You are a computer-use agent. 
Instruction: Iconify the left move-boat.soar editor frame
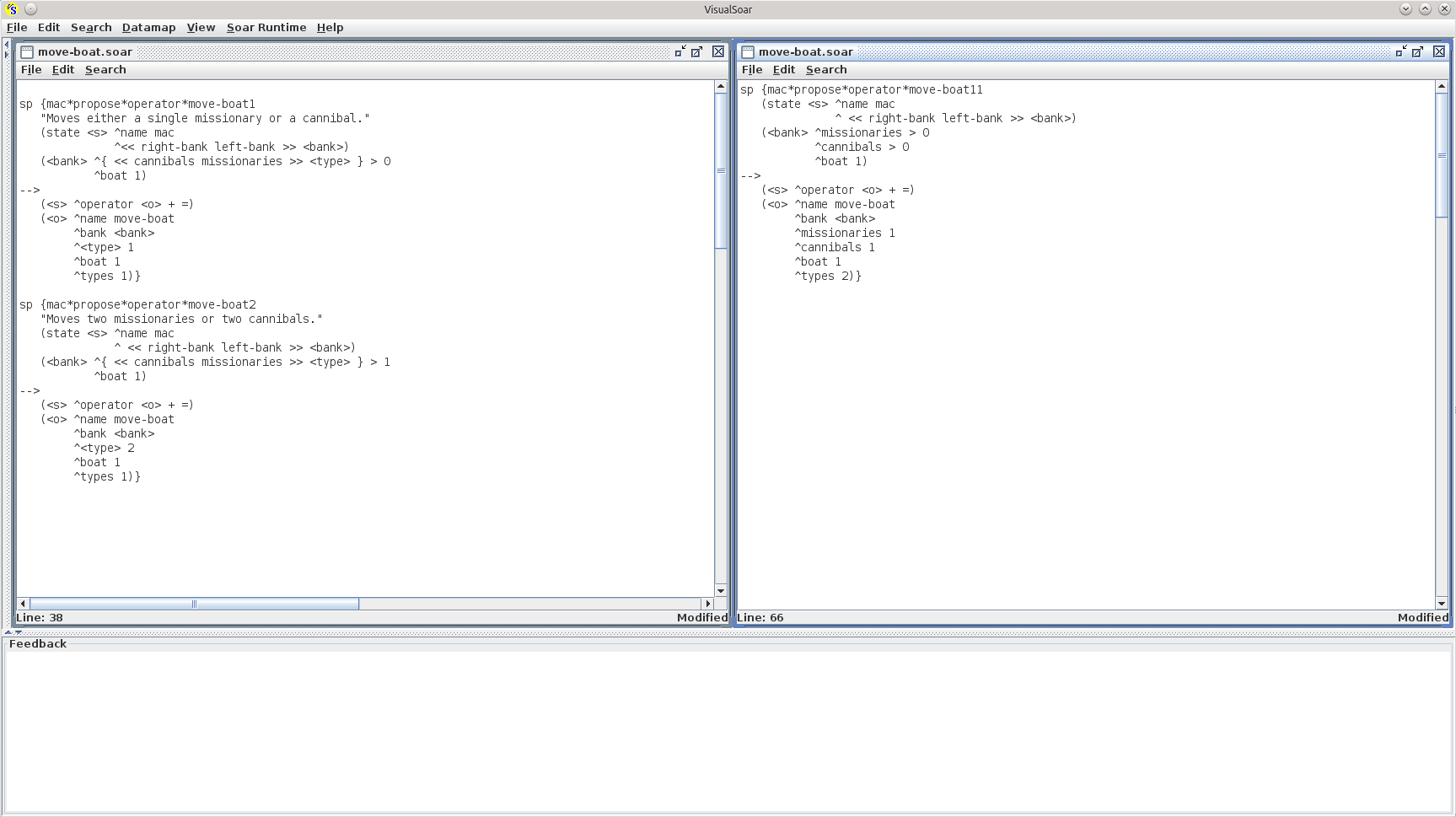tap(680, 51)
